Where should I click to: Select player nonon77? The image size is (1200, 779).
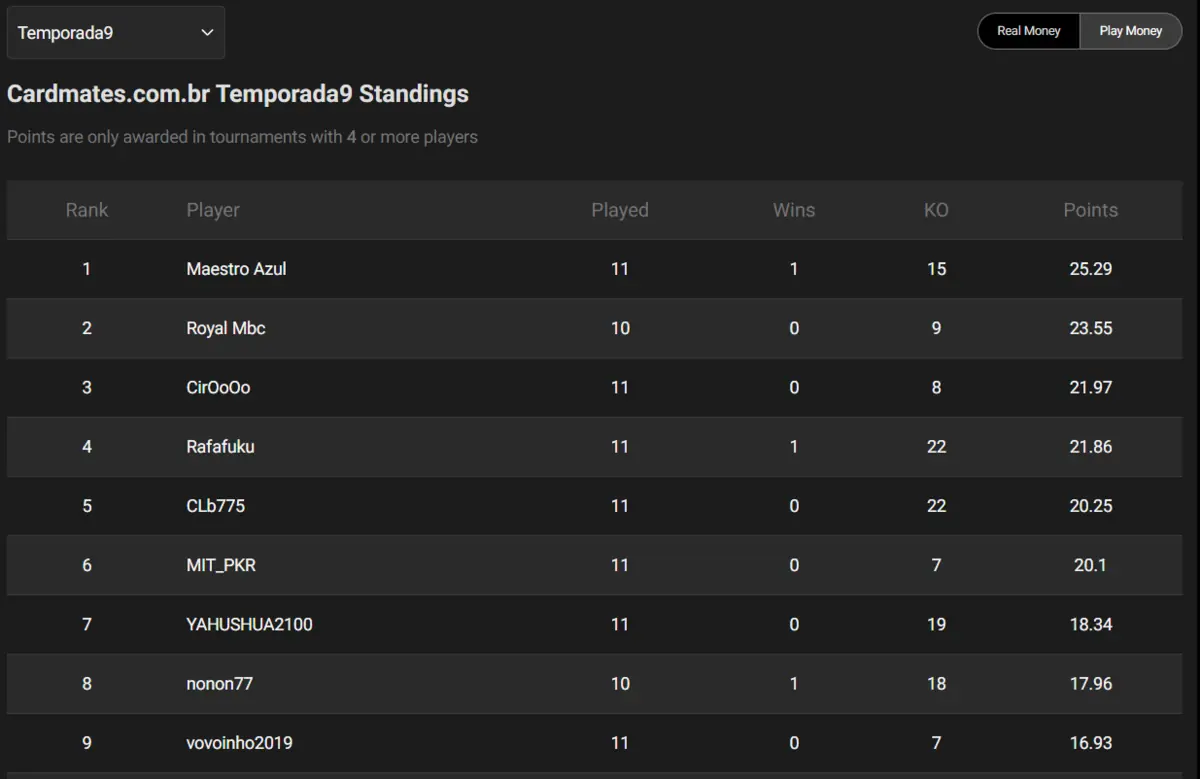click(219, 684)
